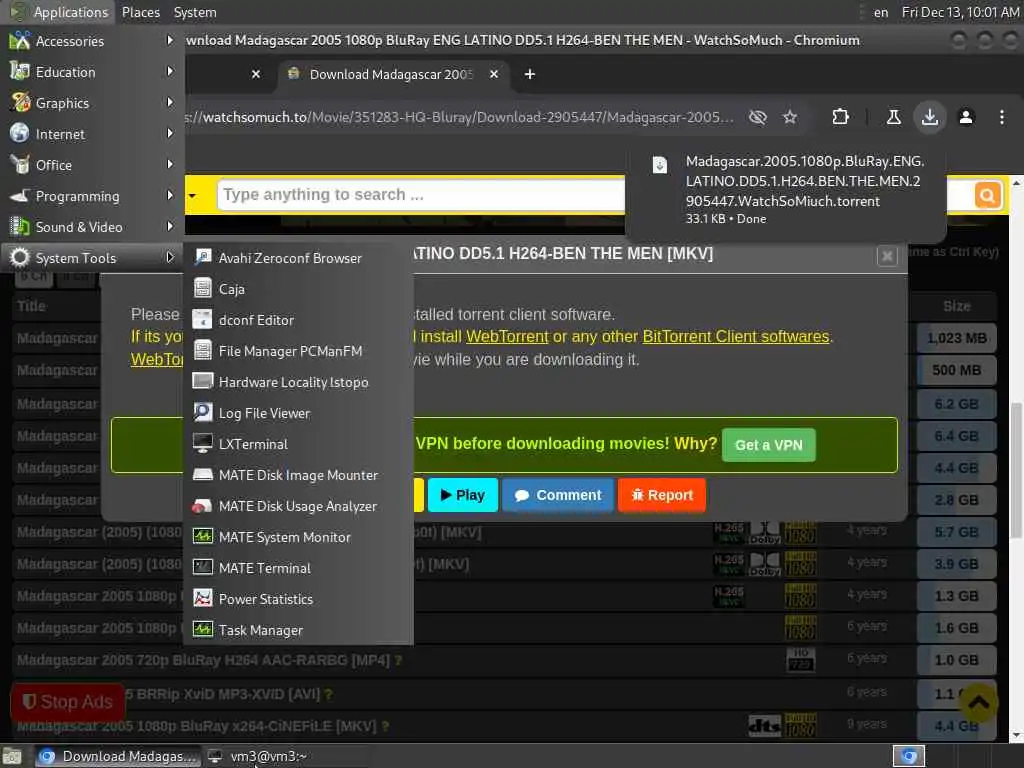Select the System Tools menu category

pyautogui.click(x=92, y=258)
